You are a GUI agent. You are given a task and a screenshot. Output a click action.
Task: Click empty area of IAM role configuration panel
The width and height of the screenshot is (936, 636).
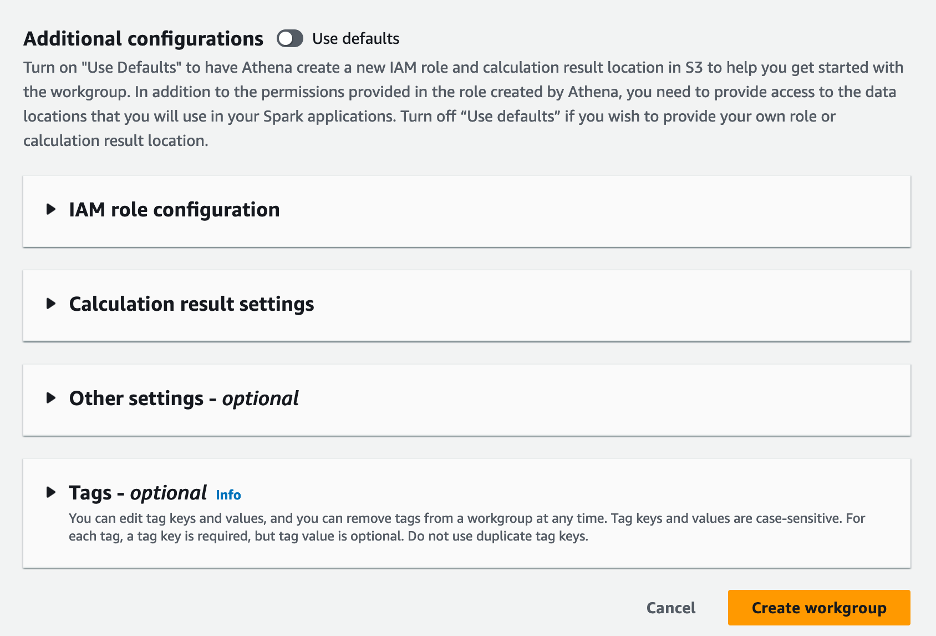pos(600,210)
